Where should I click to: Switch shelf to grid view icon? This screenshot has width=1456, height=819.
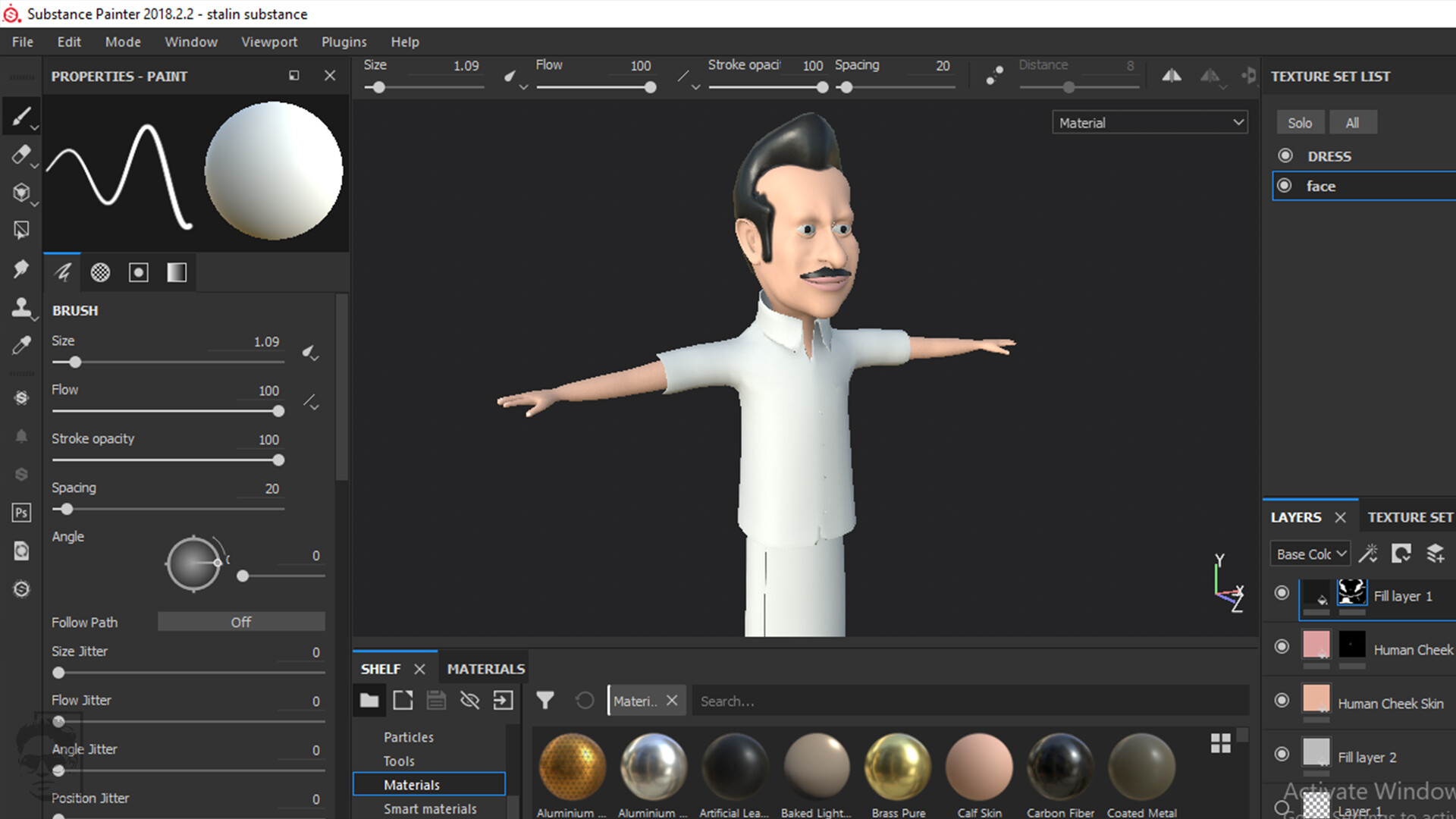(x=1221, y=743)
